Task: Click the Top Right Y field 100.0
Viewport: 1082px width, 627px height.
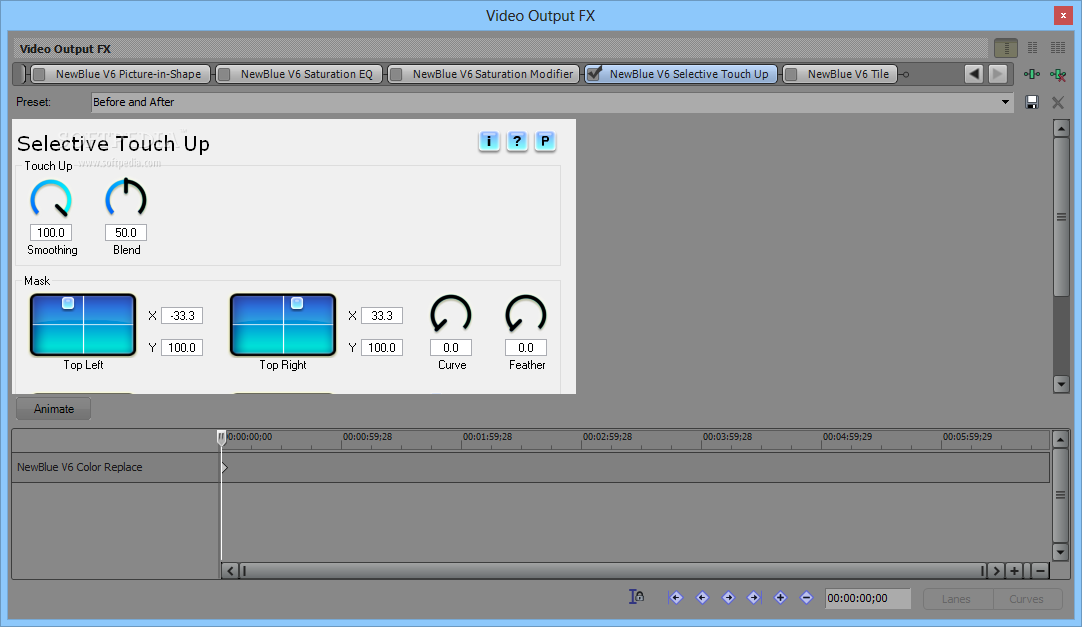Action: tap(382, 348)
